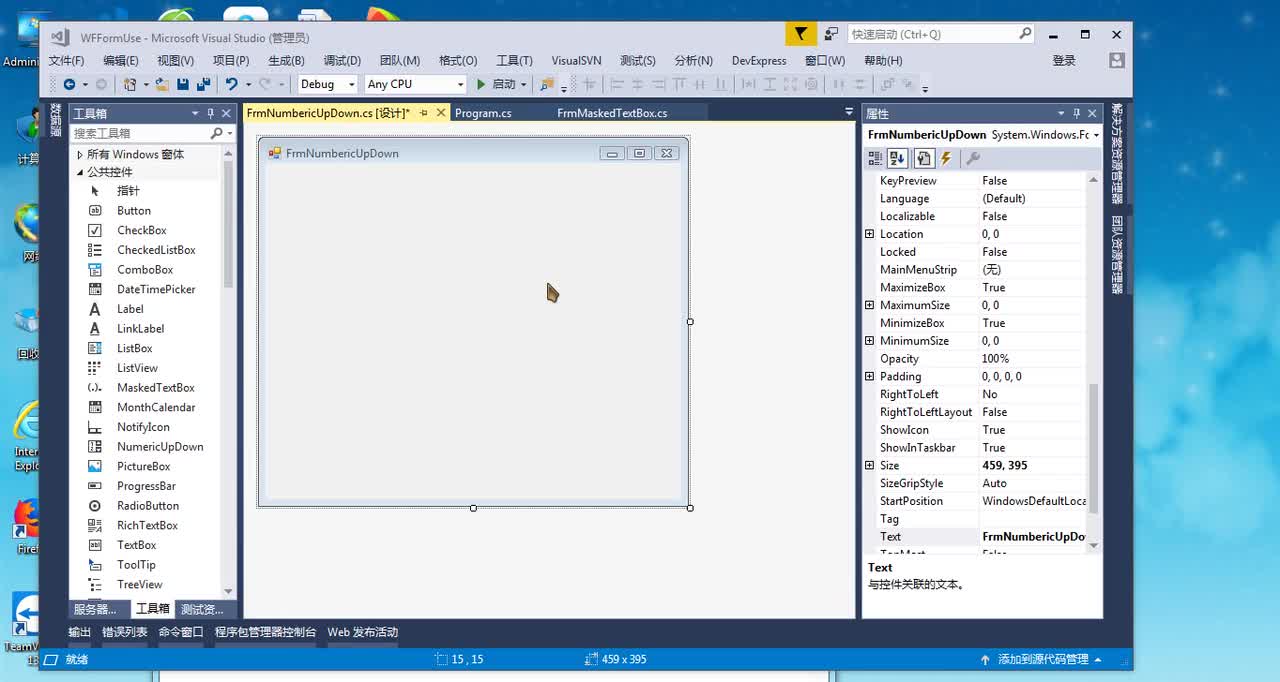The height and width of the screenshot is (682, 1280).
Task: Pick the DateTimePicker toolbox control
Action: (156, 289)
